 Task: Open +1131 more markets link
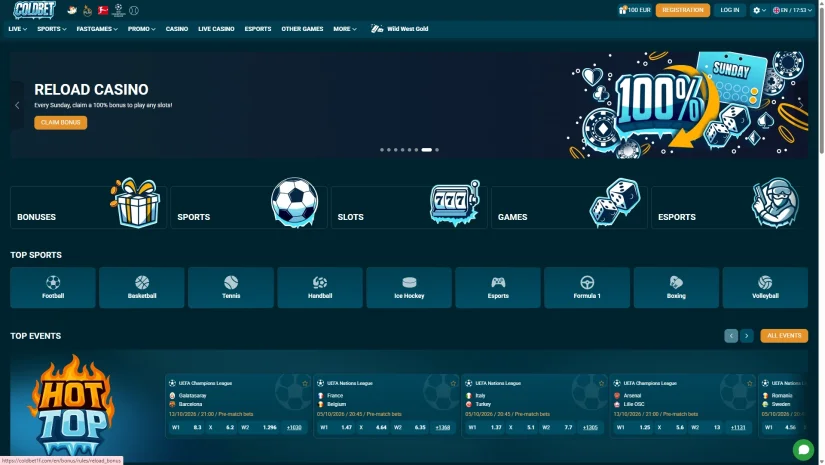click(738, 428)
